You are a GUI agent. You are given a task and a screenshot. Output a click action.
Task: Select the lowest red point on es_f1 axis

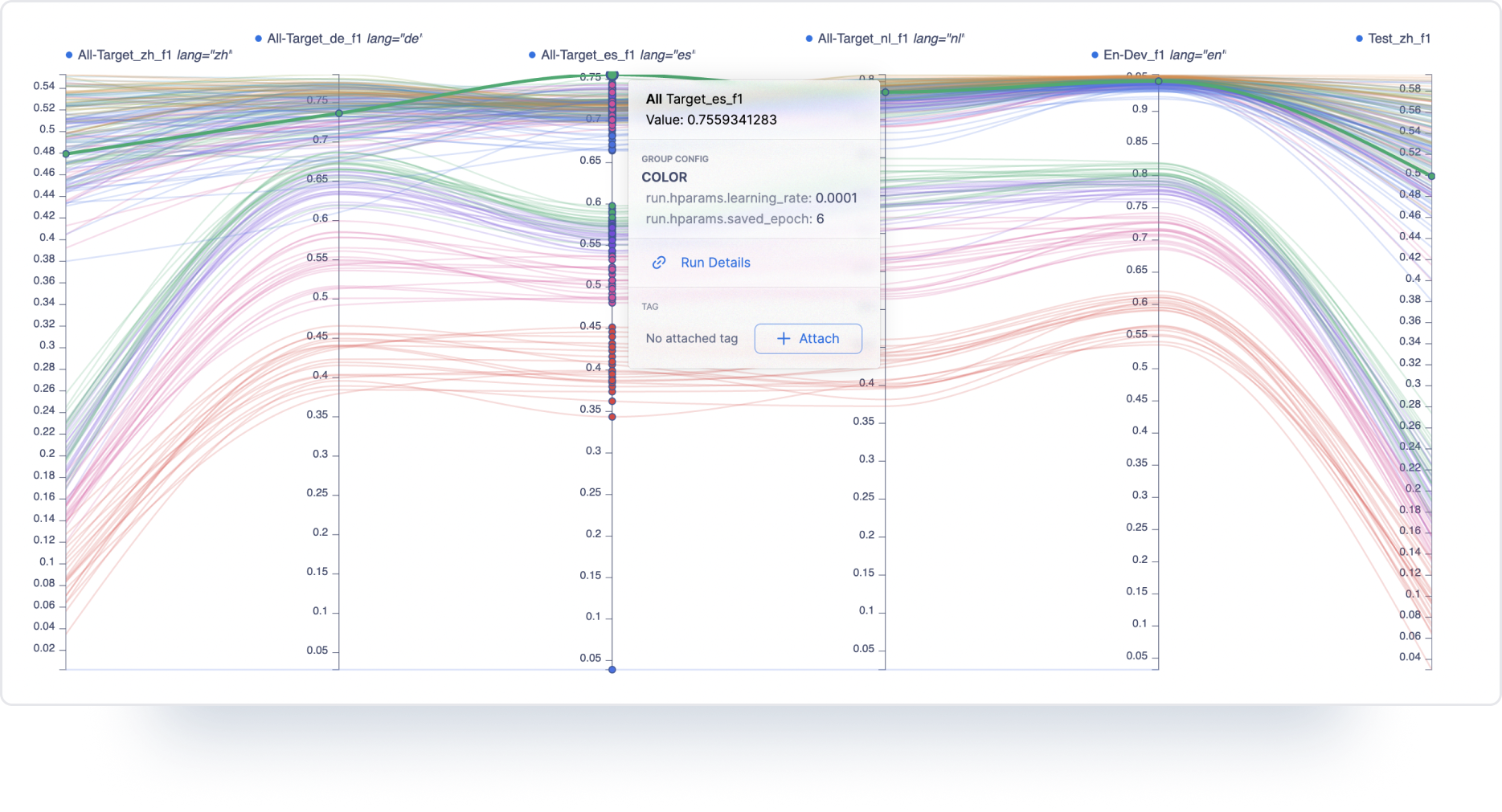(x=612, y=417)
